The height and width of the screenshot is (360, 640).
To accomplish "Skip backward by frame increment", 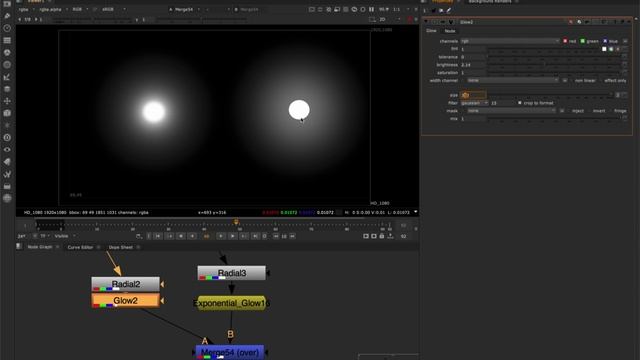I will (276, 236).
